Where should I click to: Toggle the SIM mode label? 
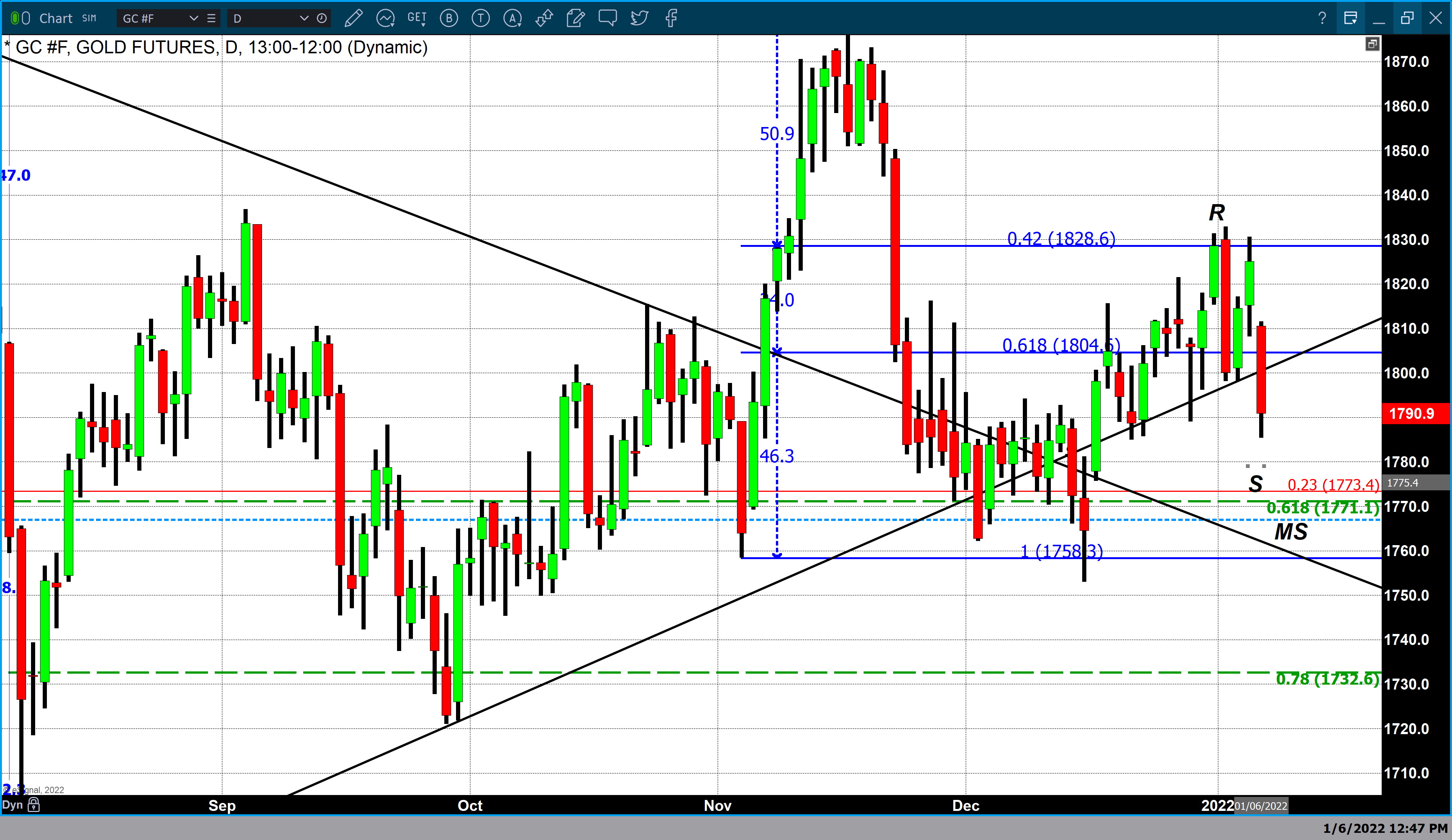coord(89,19)
